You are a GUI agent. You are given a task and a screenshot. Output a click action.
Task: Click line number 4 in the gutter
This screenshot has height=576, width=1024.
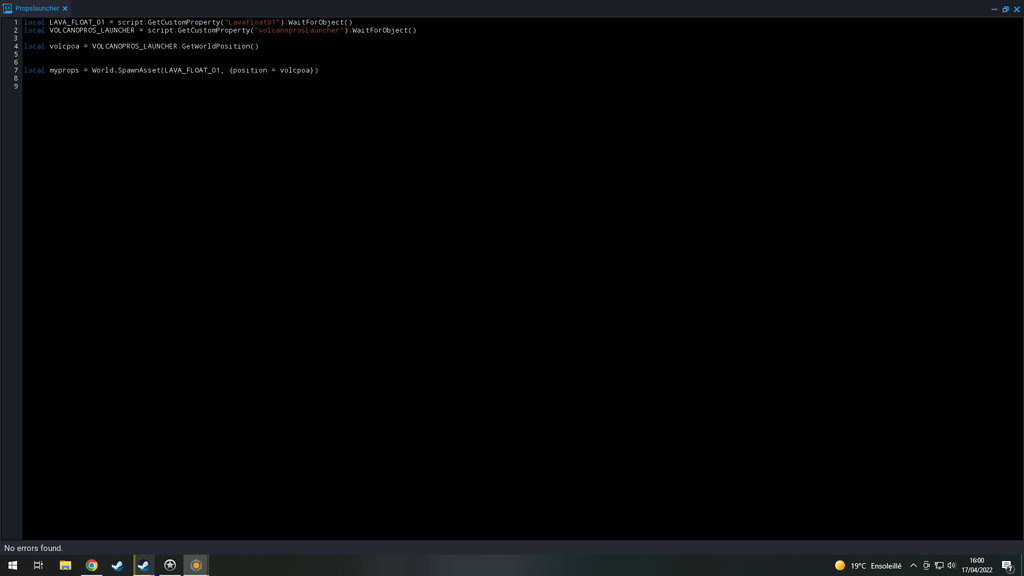(x=15, y=46)
